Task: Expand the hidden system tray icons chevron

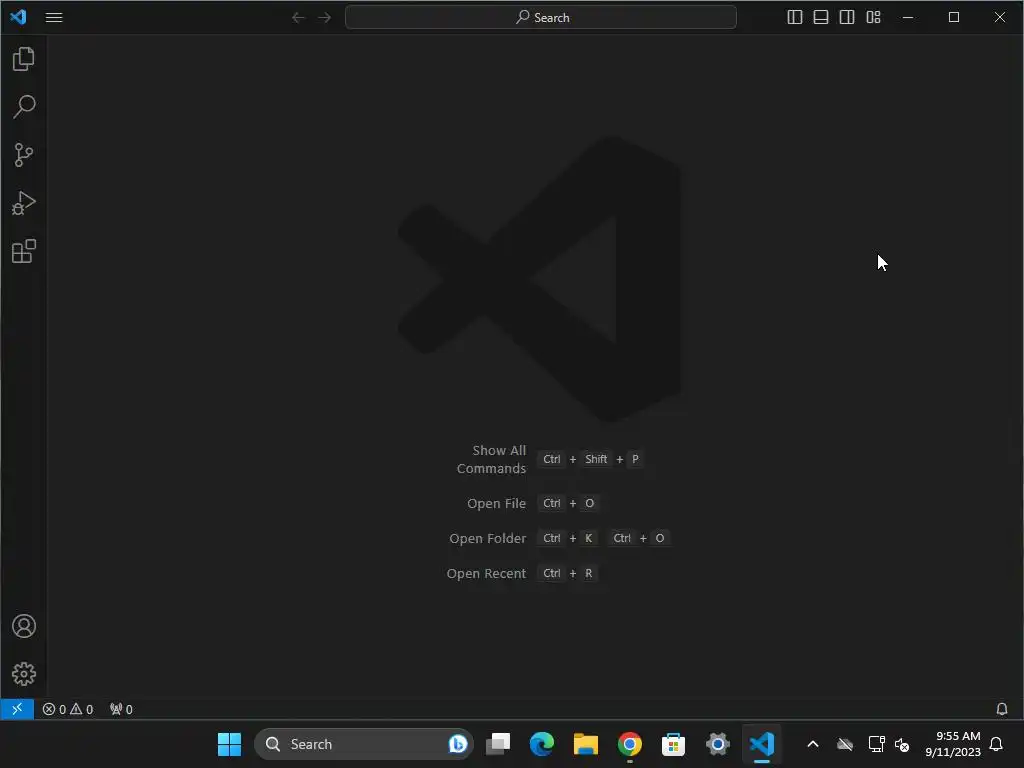Action: coord(813,744)
